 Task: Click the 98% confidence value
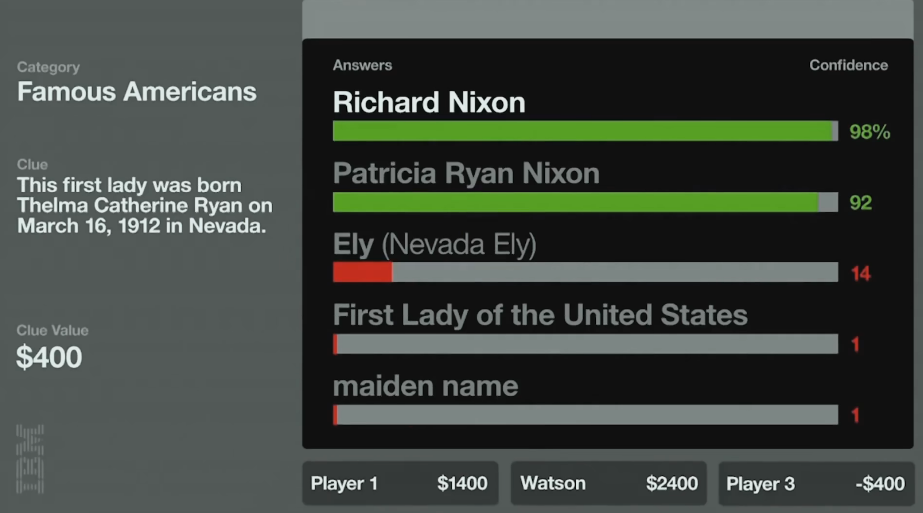869,132
